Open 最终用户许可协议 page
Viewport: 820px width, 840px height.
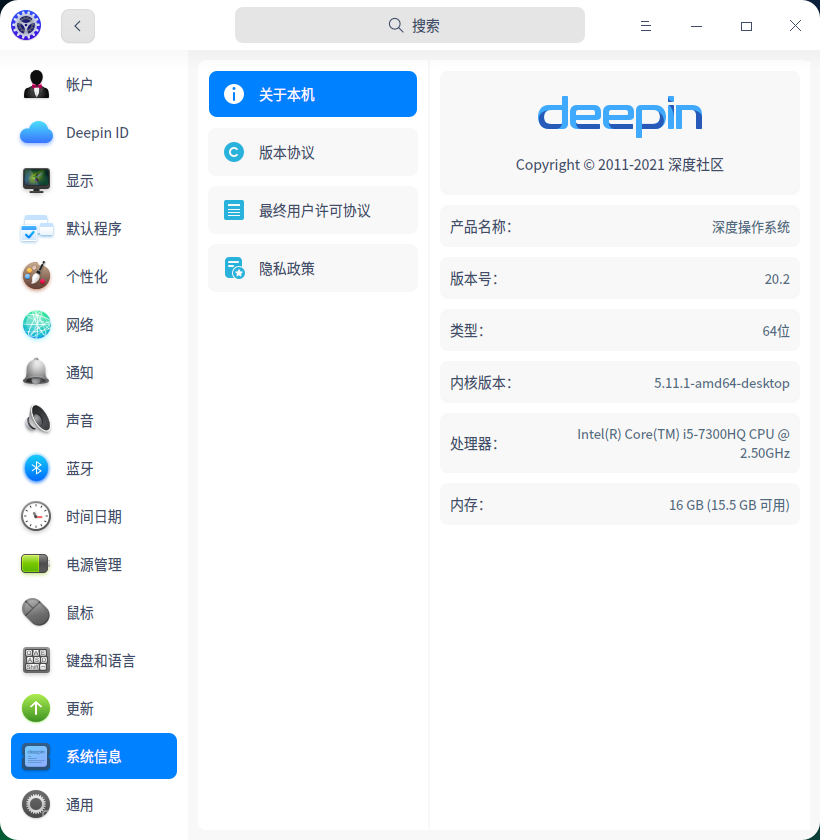click(313, 210)
